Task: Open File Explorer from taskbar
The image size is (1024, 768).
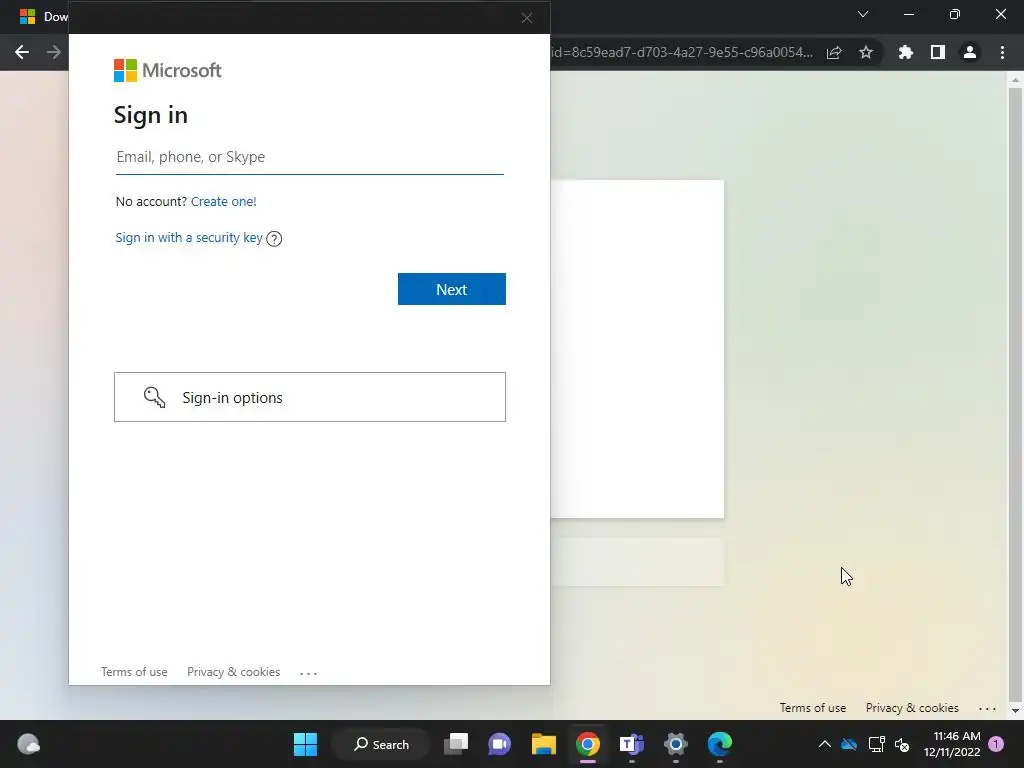Action: coord(543,744)
